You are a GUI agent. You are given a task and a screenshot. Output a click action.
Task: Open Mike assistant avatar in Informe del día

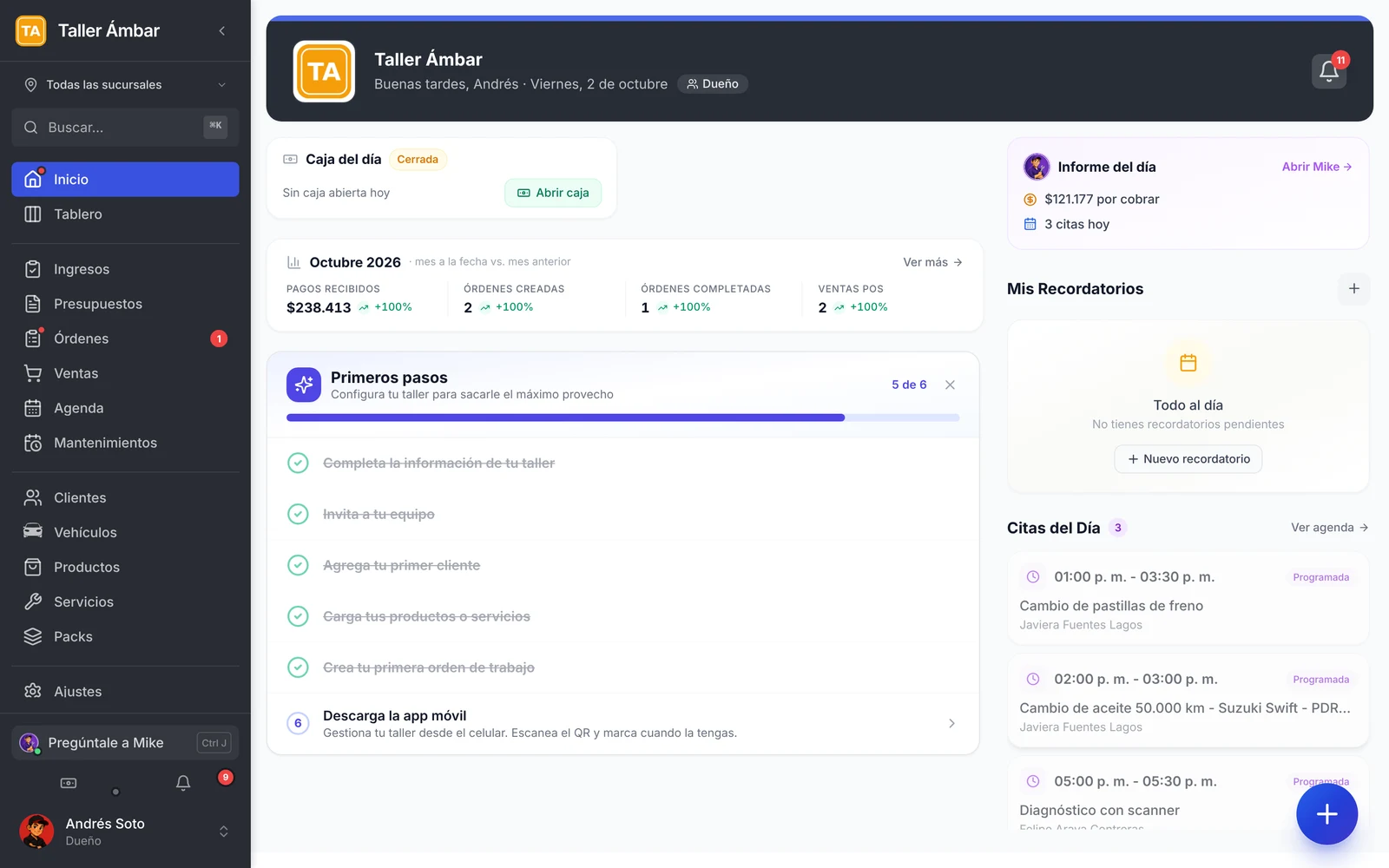tap(1037, 167)
